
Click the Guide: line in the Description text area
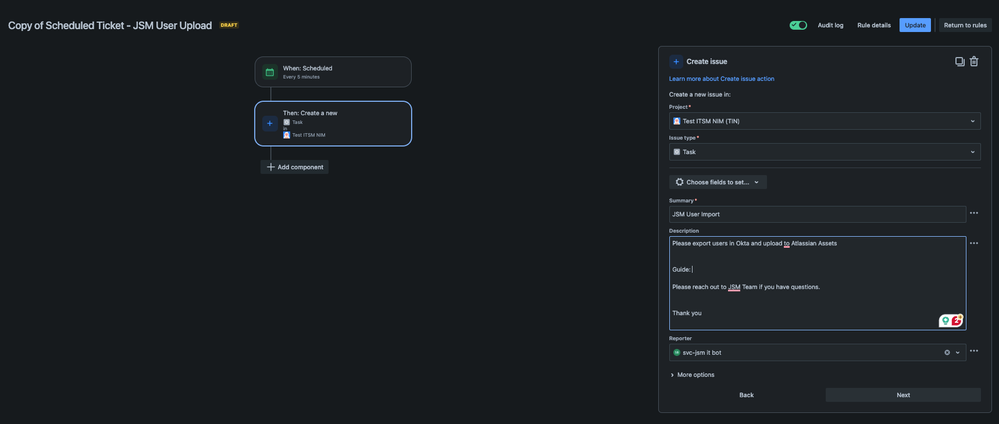pyautogui.click(x=681, y=270)
